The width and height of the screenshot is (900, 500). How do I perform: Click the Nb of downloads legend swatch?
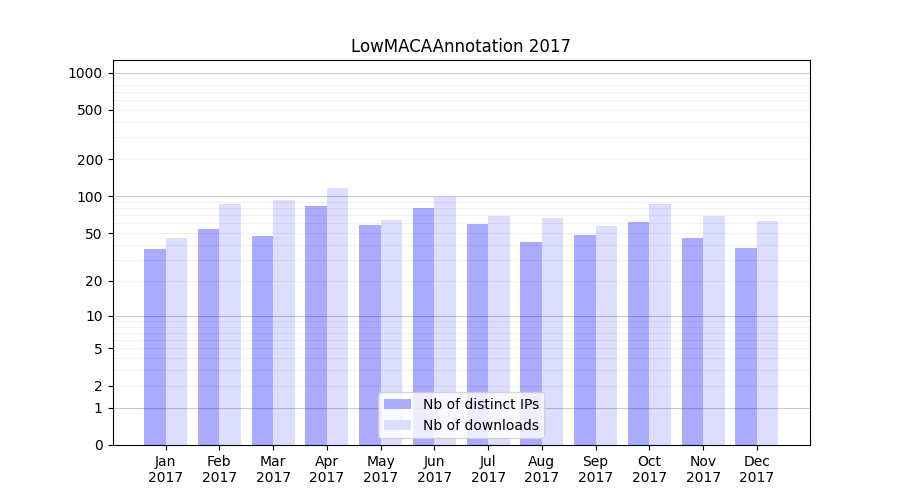coord(397,425)
